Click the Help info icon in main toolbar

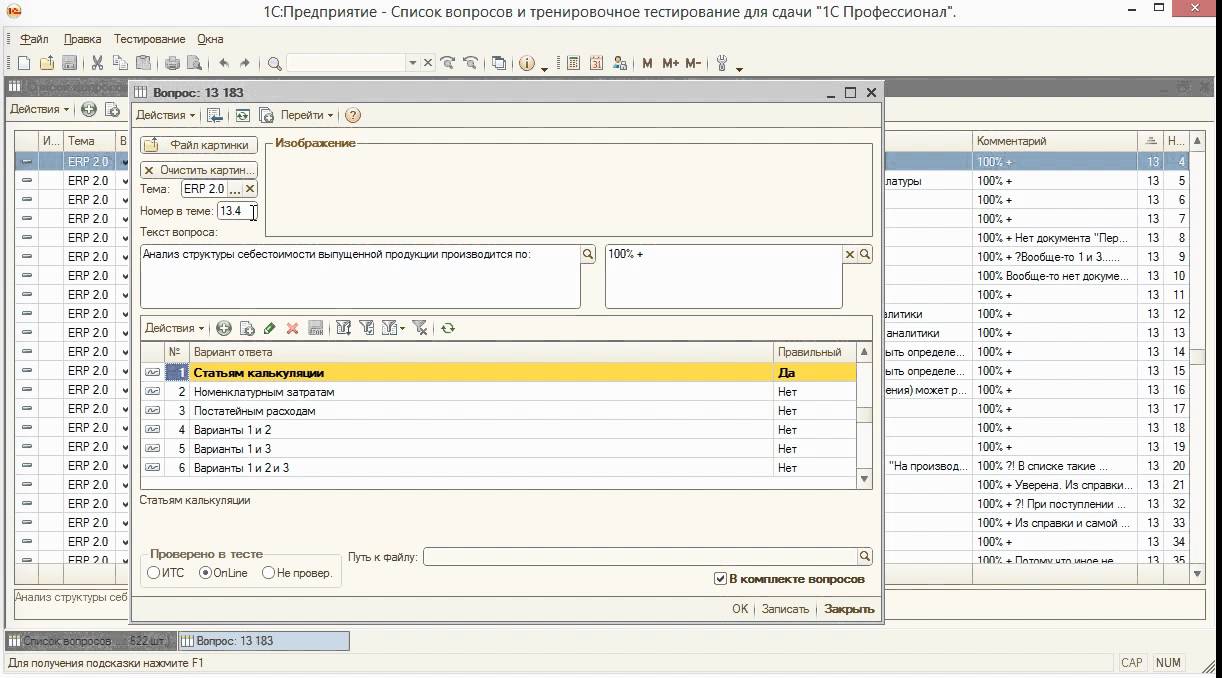coord(527,63)
